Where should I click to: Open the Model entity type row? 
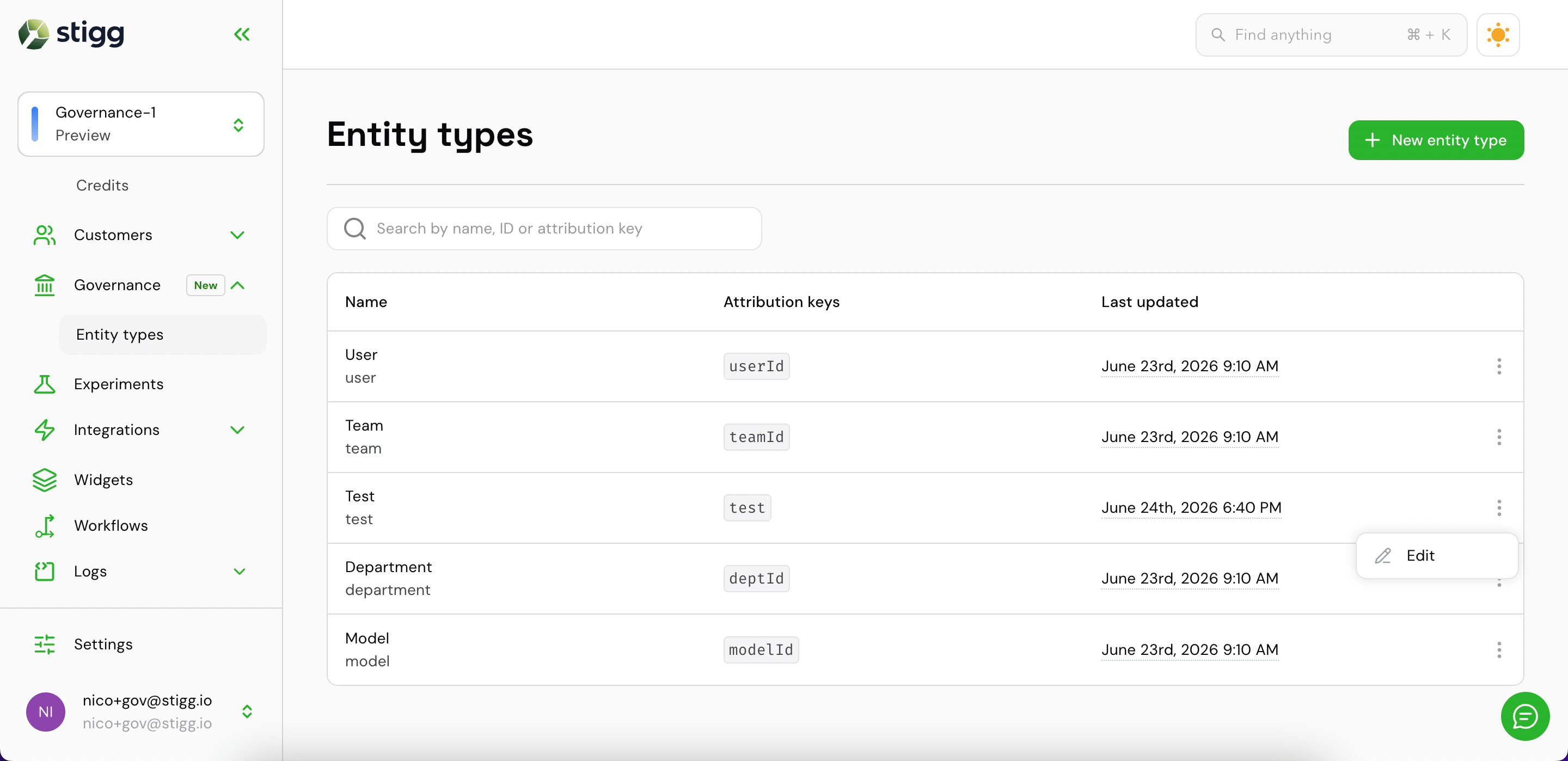(x=925, y=649)
